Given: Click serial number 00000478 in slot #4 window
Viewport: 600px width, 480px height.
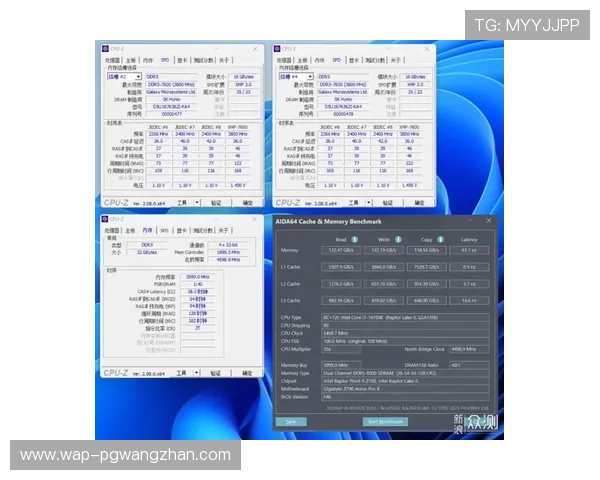Looking at the screenshot, I should [x=343, y=114].
